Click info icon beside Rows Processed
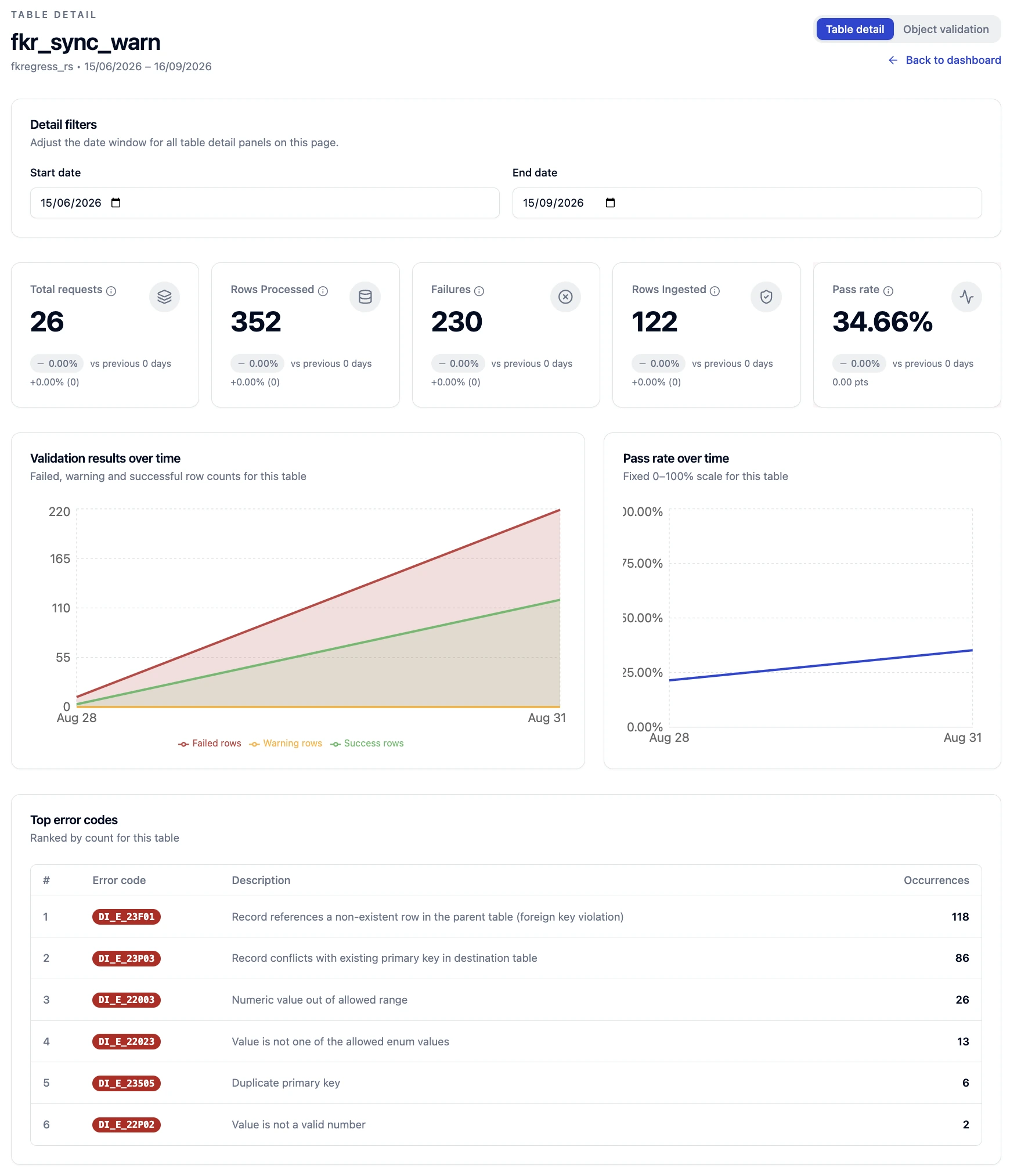Image resolution: width=1010 pixels, height=1176 pixels. 323,291
